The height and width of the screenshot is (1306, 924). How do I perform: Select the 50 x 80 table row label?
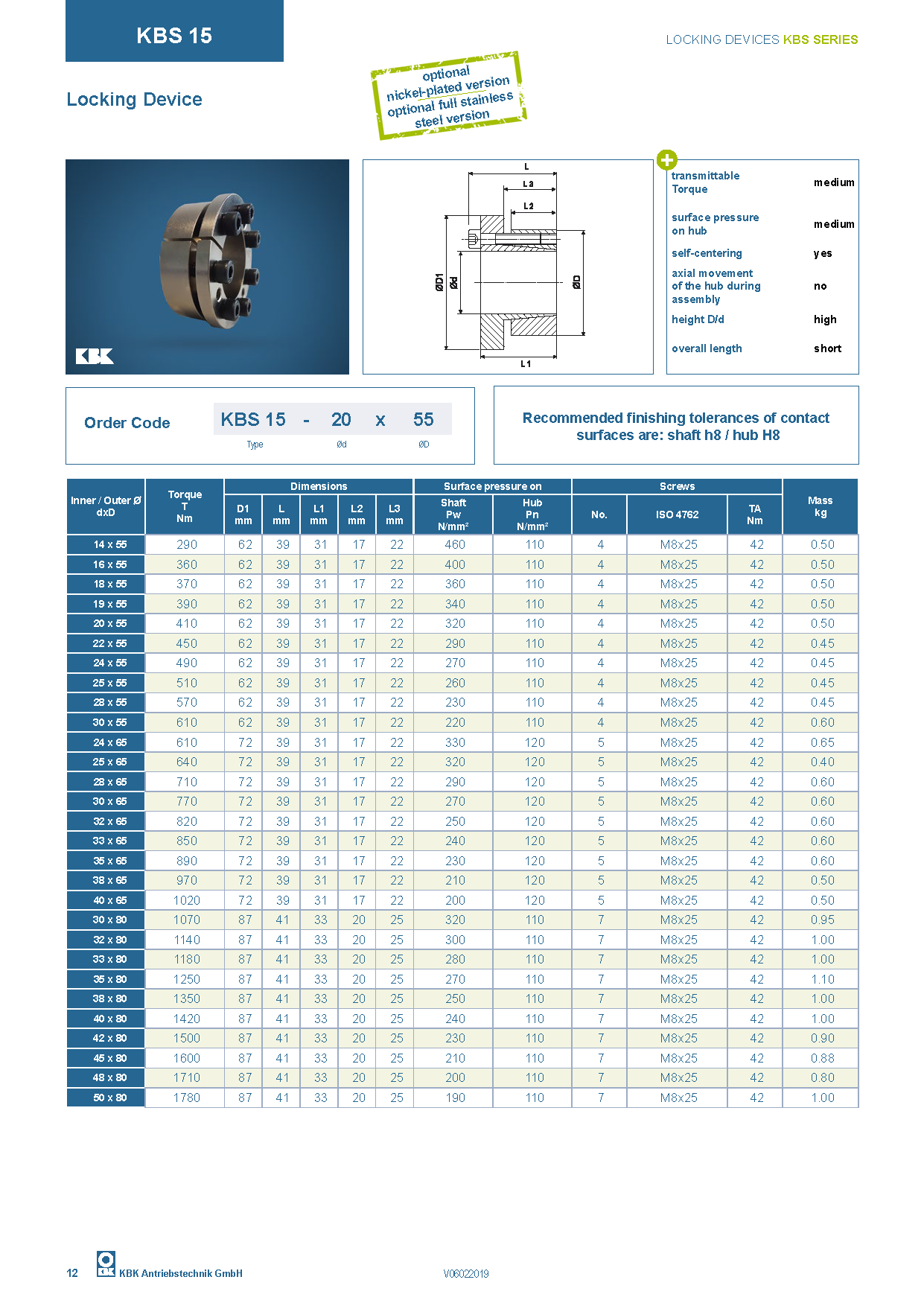tap(106, 1098)
